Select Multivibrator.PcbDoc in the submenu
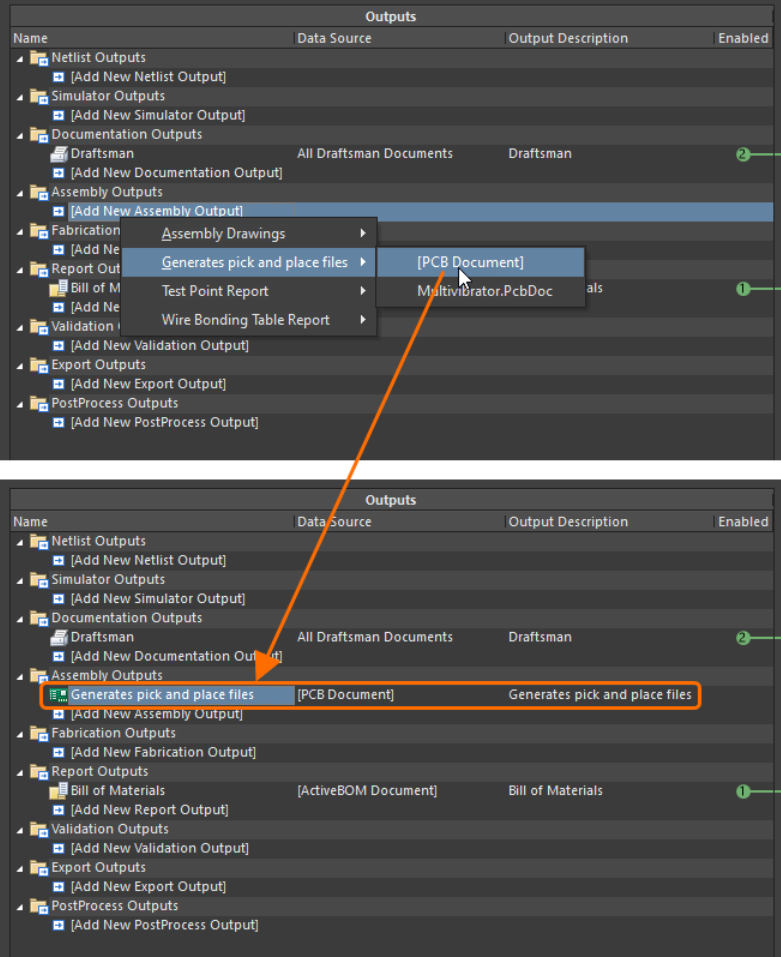 pyautogui.click(x=484, y=291)
